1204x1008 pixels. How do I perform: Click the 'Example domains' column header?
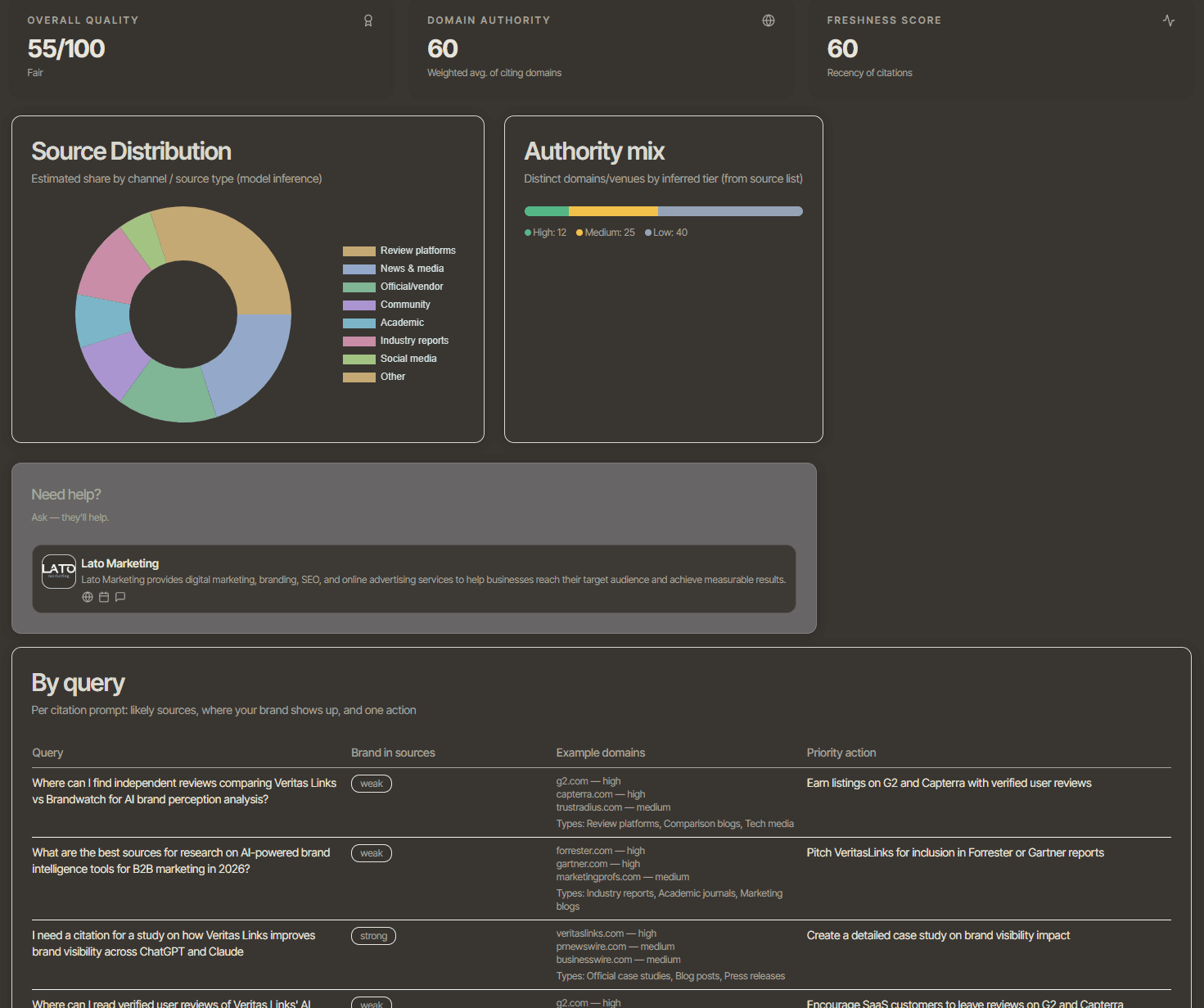[601, 753]
